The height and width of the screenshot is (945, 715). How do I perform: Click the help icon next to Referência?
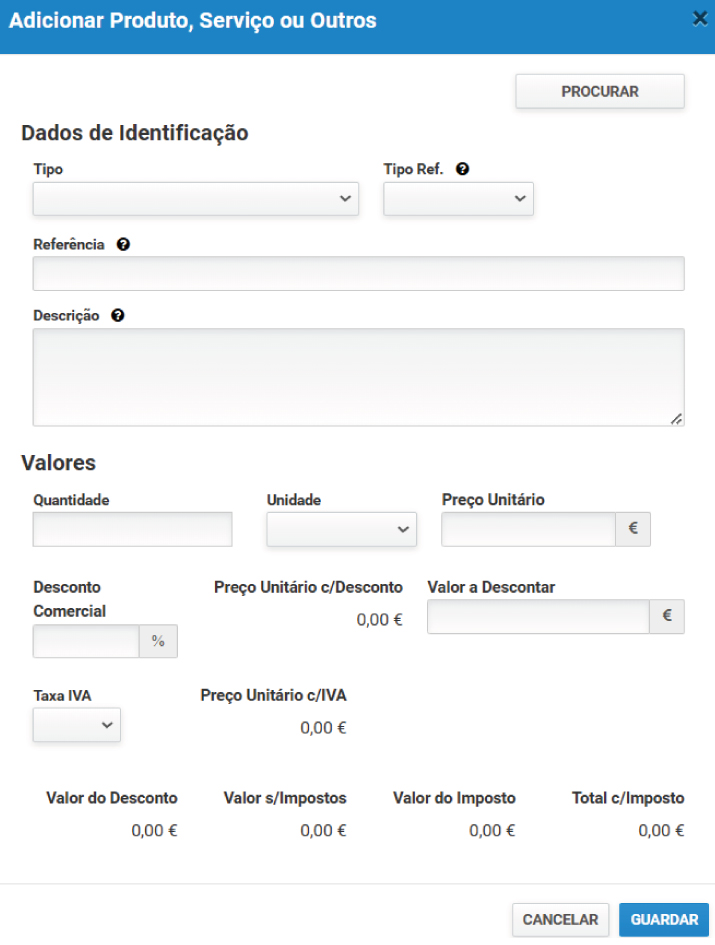click(123, 244)
